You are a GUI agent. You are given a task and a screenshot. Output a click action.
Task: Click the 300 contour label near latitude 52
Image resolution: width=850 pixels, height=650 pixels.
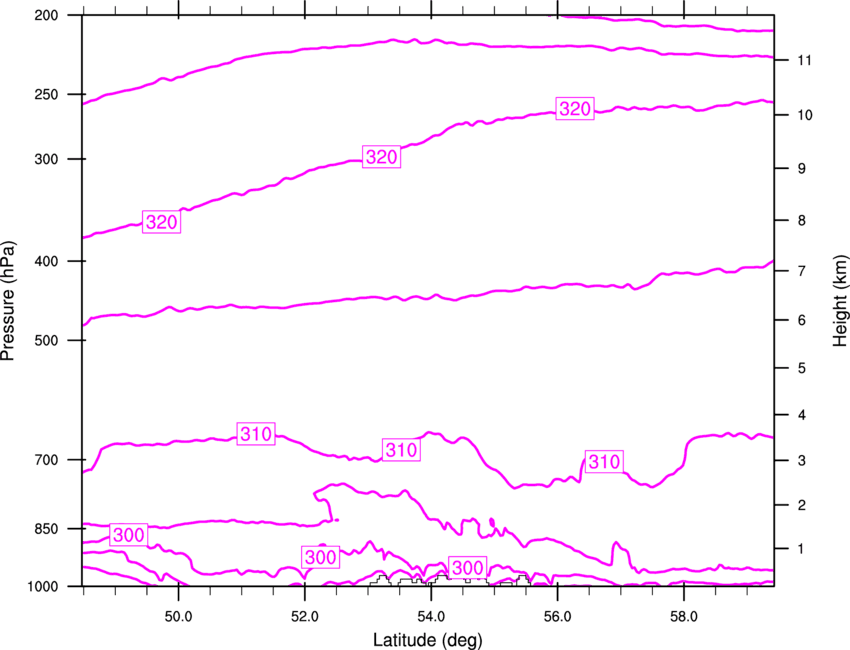[x=320, y=557]
